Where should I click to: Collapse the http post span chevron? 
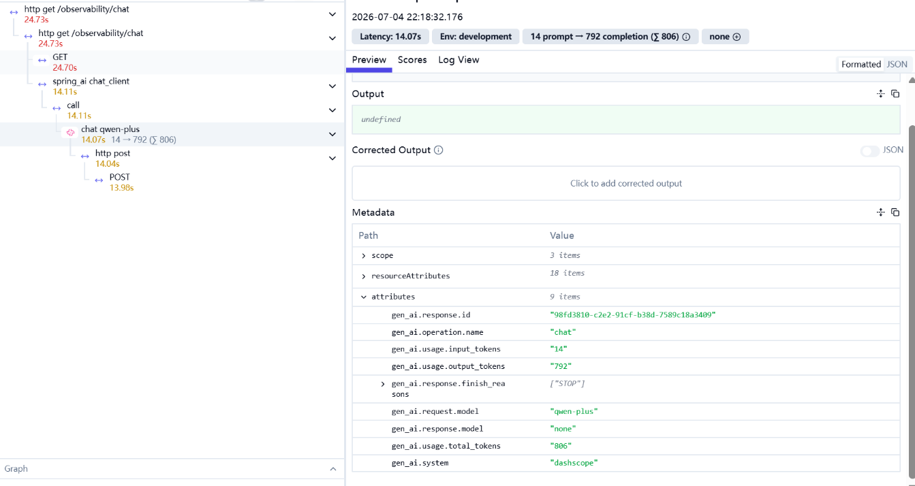pos(332,158)
